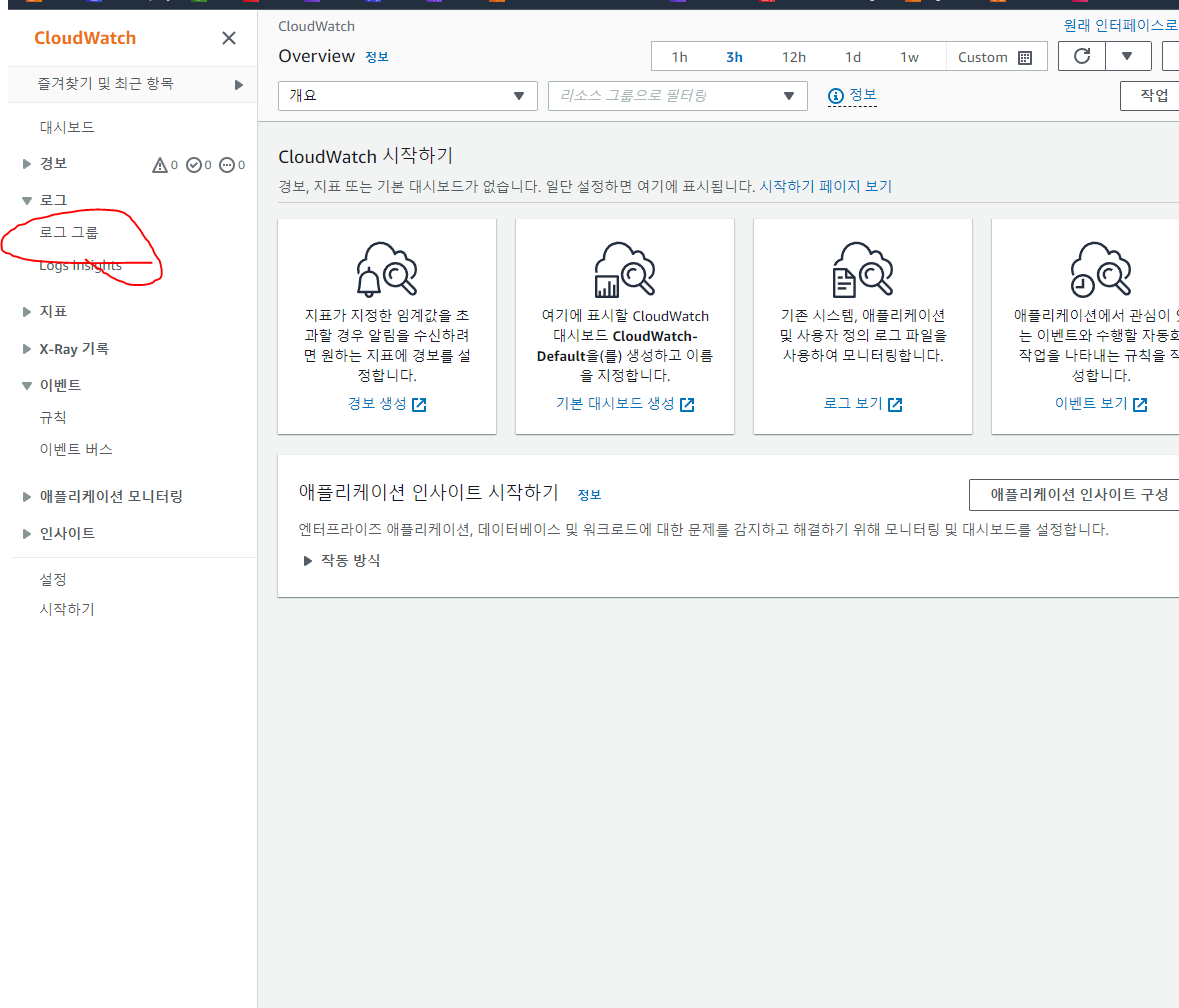Select the 1d time range
Image resolution: width=1179 pixels, height=1008 pixels.
(853, 57)
